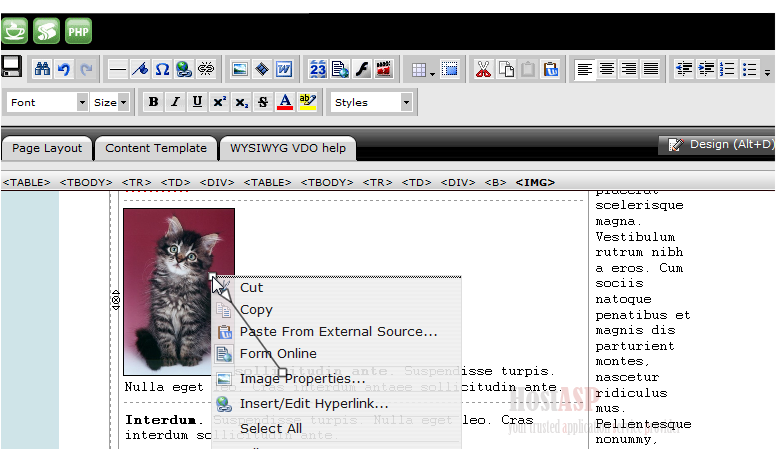Viewport: 776px width, 450px height.
Task: Click the Design (Alt+D) mode button
Action: click(x=717, y=145)
